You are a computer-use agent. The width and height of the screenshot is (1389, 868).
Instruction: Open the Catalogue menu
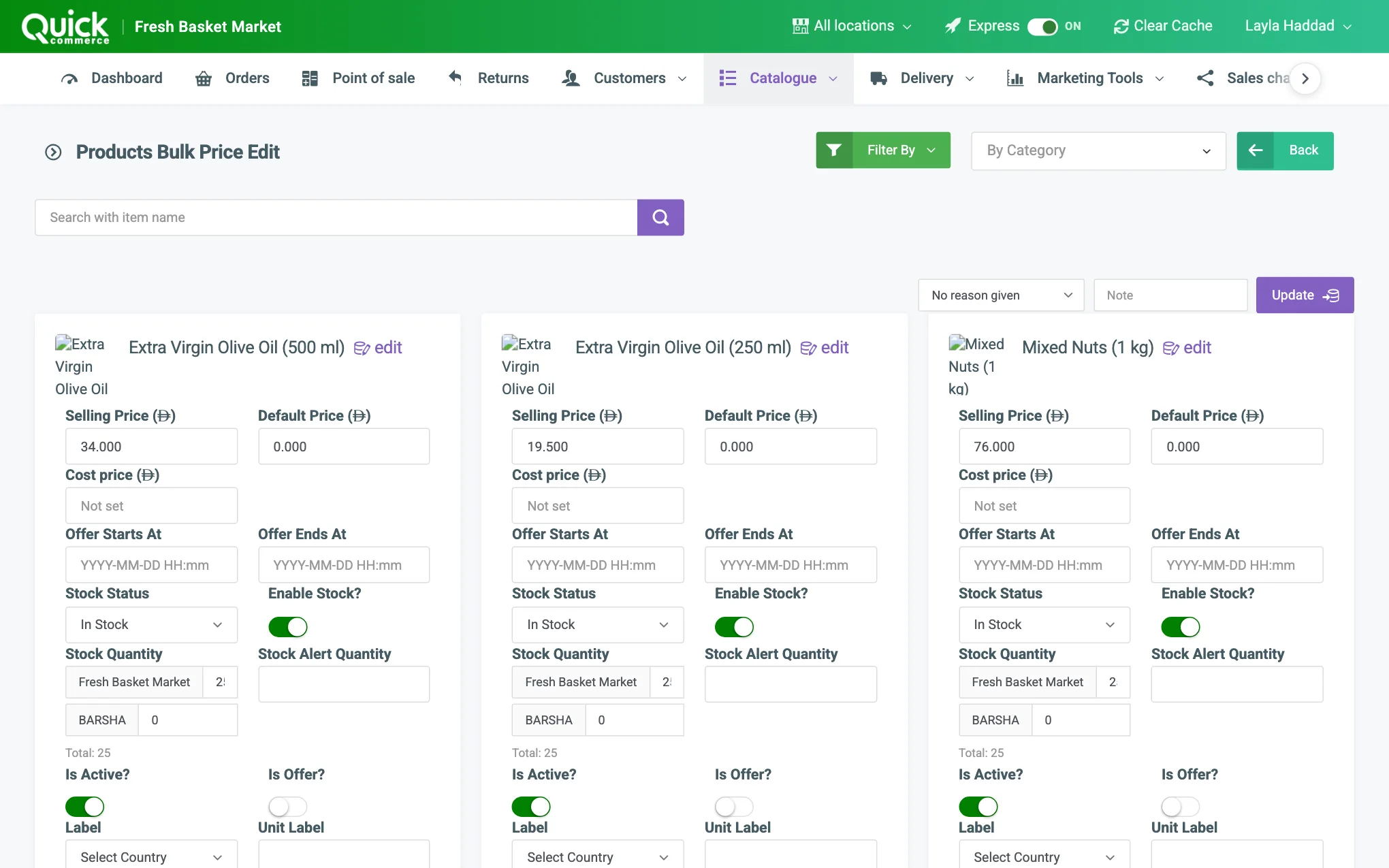click(778, 78)
